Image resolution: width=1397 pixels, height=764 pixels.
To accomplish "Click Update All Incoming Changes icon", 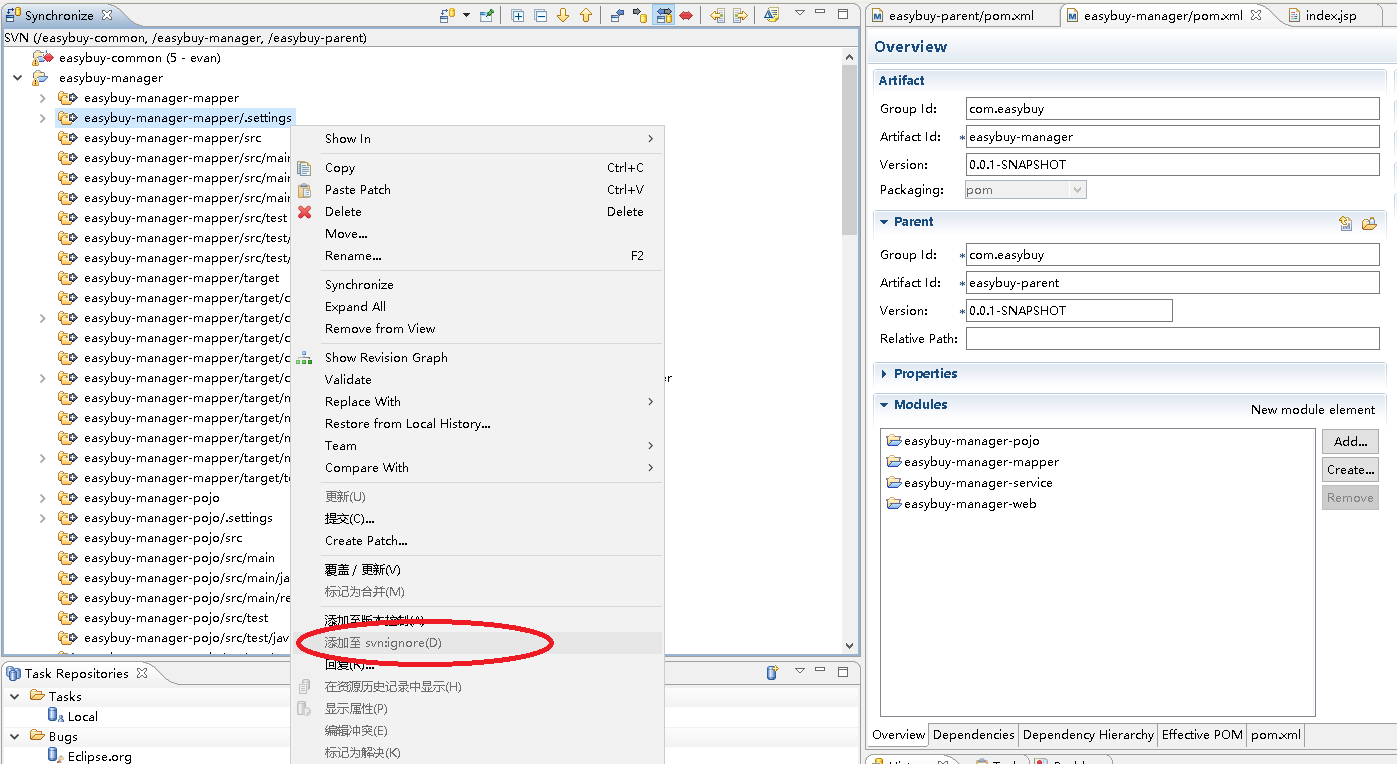I will (717, 15).
